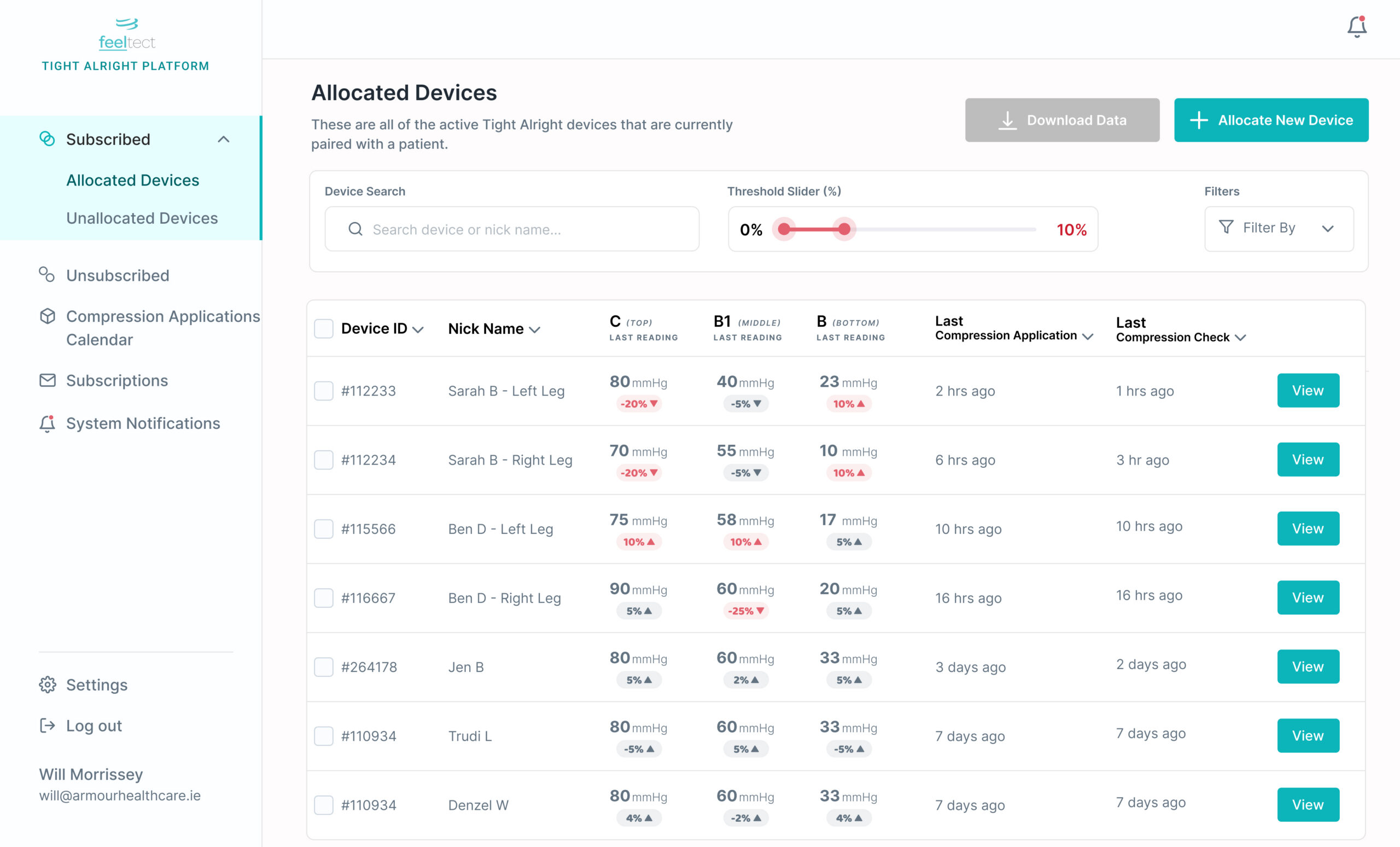The height and width of the screenshot is (847, 1400).
Task: Click the device search input field
Action: (x=511, y=229)
